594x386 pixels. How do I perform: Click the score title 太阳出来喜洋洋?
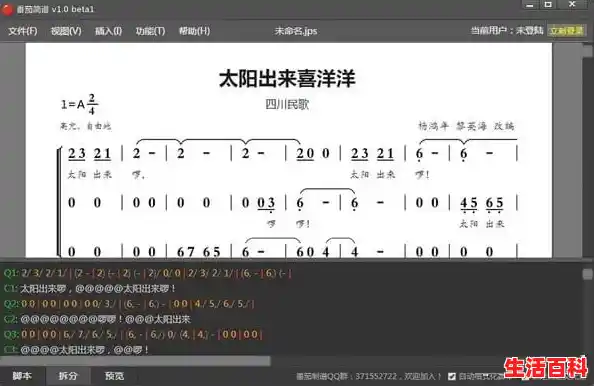(x=287, y=78)
